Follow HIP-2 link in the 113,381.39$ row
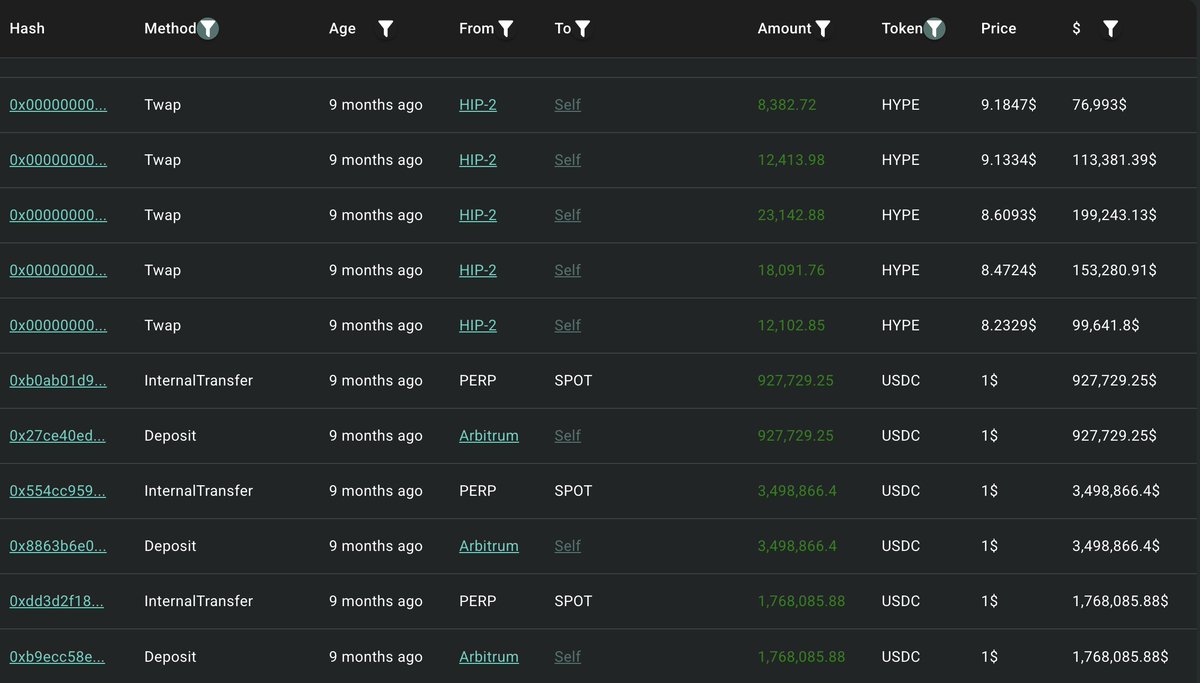 point(478,160)
